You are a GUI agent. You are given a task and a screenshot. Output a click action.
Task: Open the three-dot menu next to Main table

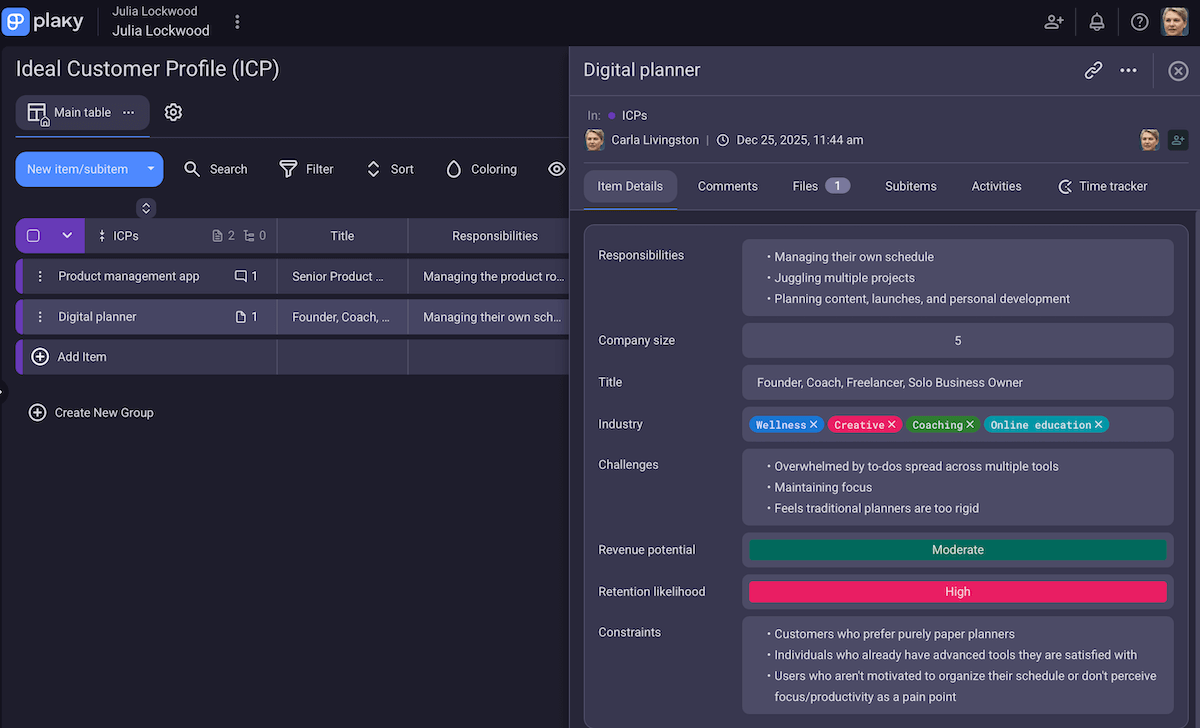click(x=128, y=113)
